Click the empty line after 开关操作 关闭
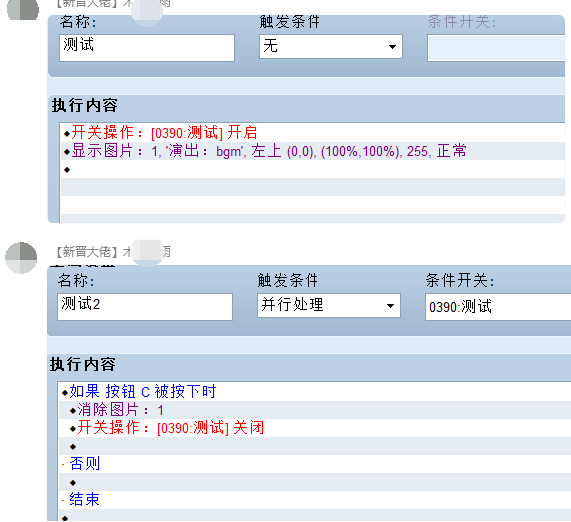This screenshot has height=522, width=571. point(315,446)
